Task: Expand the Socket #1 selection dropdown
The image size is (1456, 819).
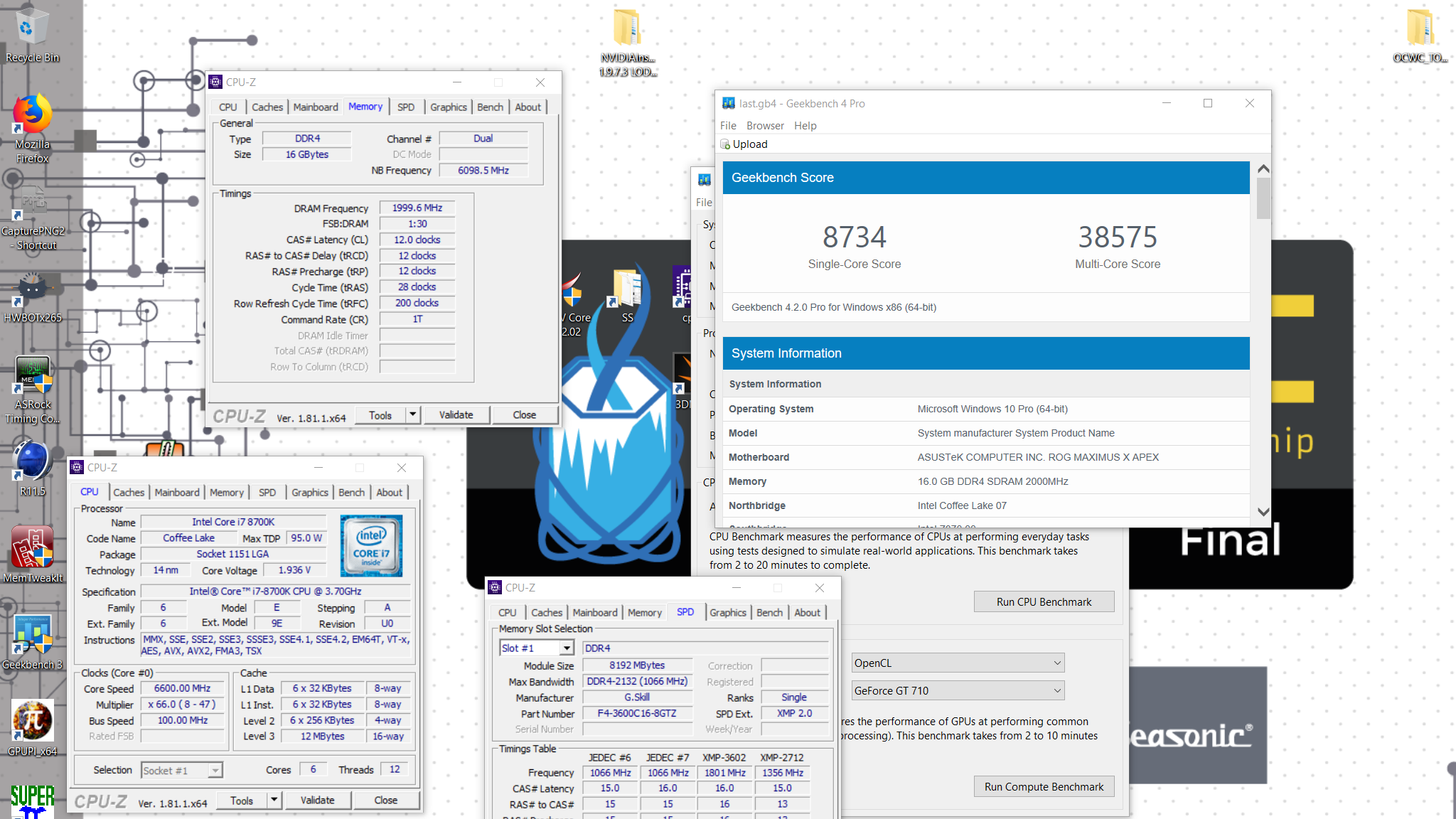Action: [x=215, y=771]
